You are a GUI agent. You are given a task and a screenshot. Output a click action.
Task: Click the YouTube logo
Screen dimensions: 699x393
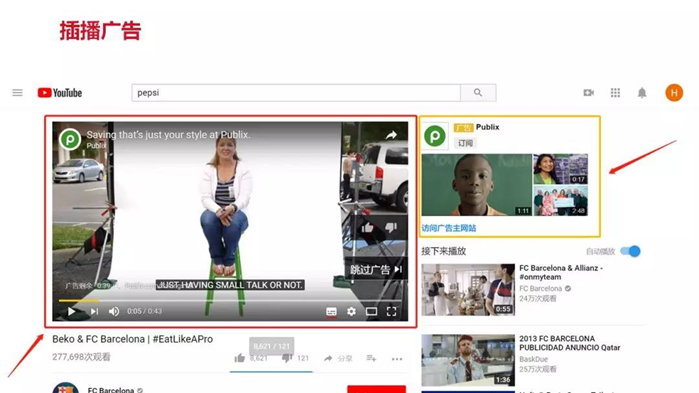(60, 93)
